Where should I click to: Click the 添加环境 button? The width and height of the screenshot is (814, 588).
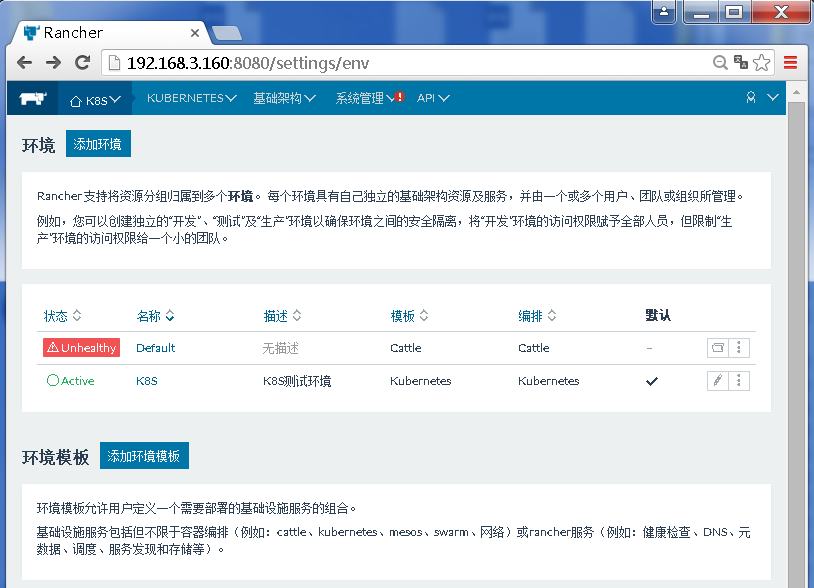[x=98, y=144]
